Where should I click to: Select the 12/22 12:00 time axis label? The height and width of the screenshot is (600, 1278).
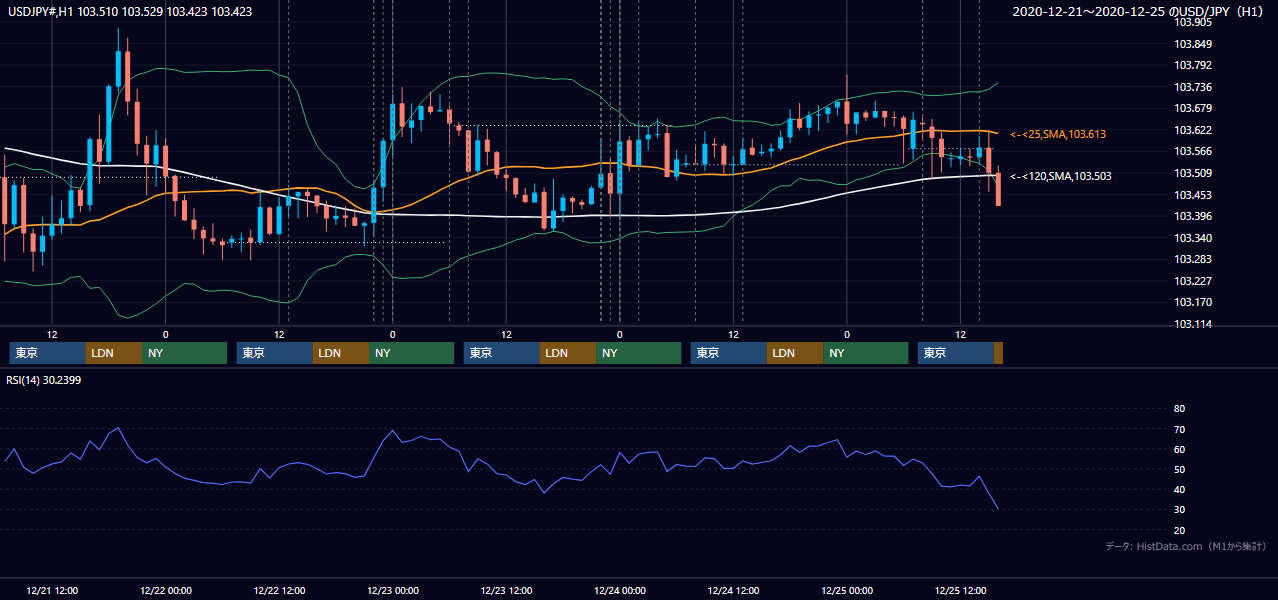pyautogui.click(x=279, y=590)
